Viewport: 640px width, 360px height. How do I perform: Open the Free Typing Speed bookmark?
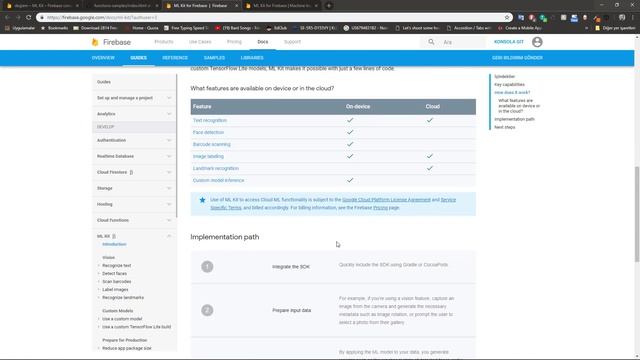tap(186, 28)
